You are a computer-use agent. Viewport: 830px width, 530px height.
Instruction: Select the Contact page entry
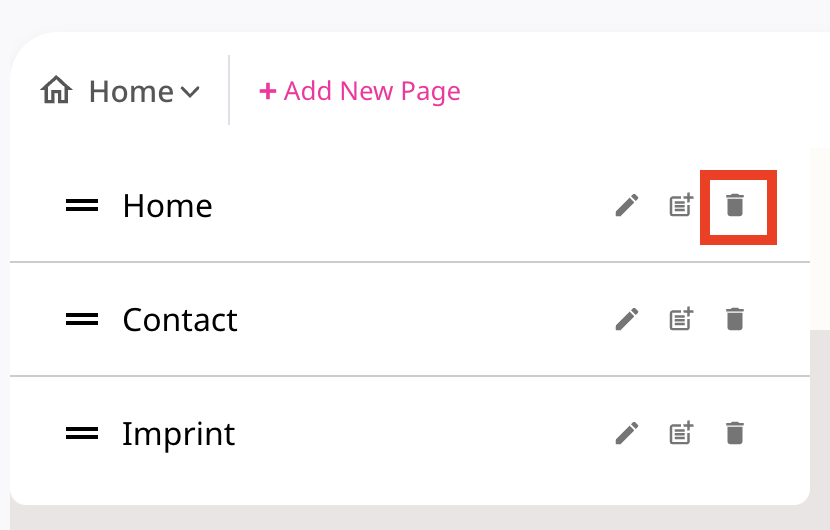(410, 319)
